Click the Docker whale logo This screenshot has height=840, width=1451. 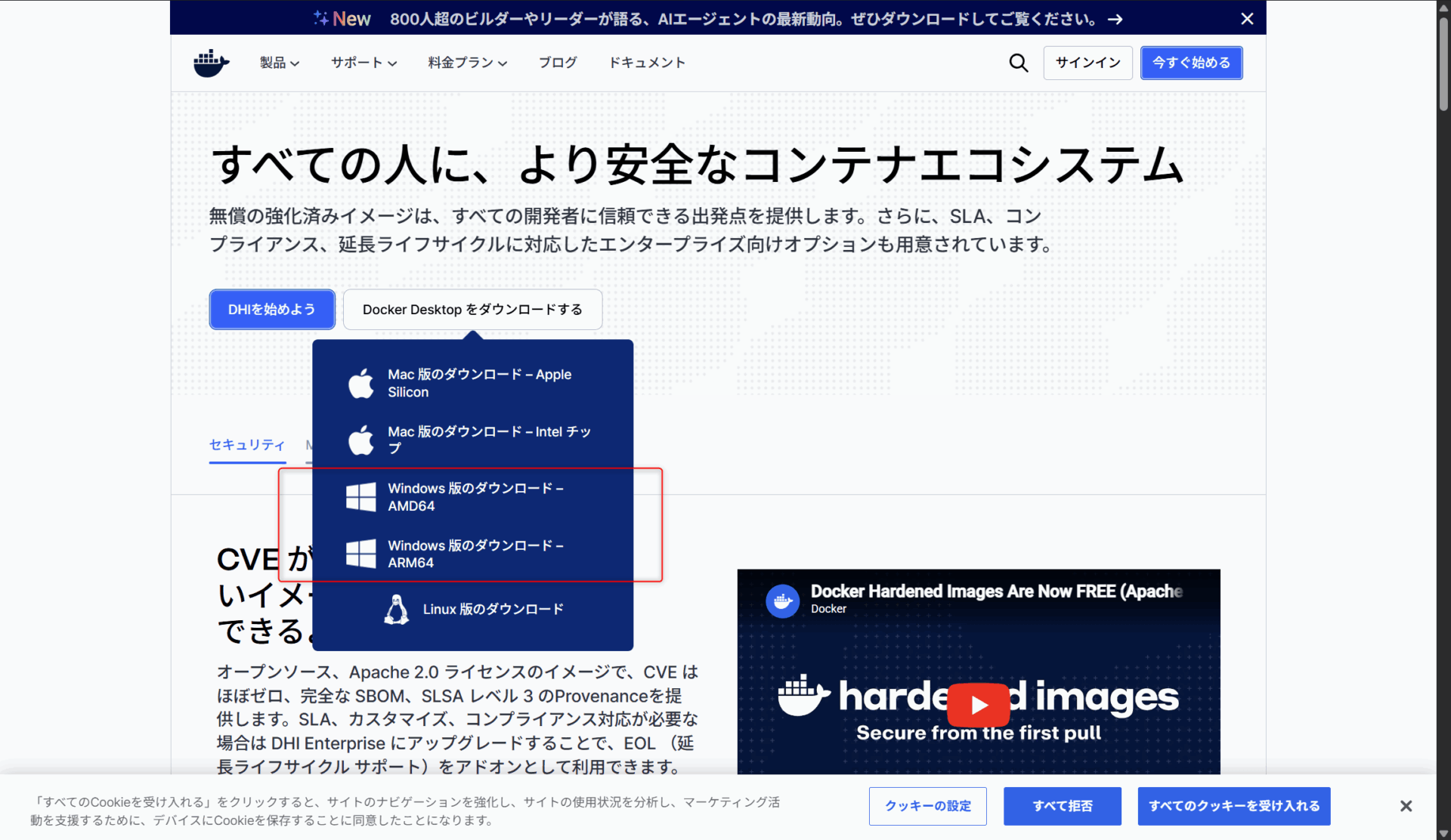(x=211, y=63)
